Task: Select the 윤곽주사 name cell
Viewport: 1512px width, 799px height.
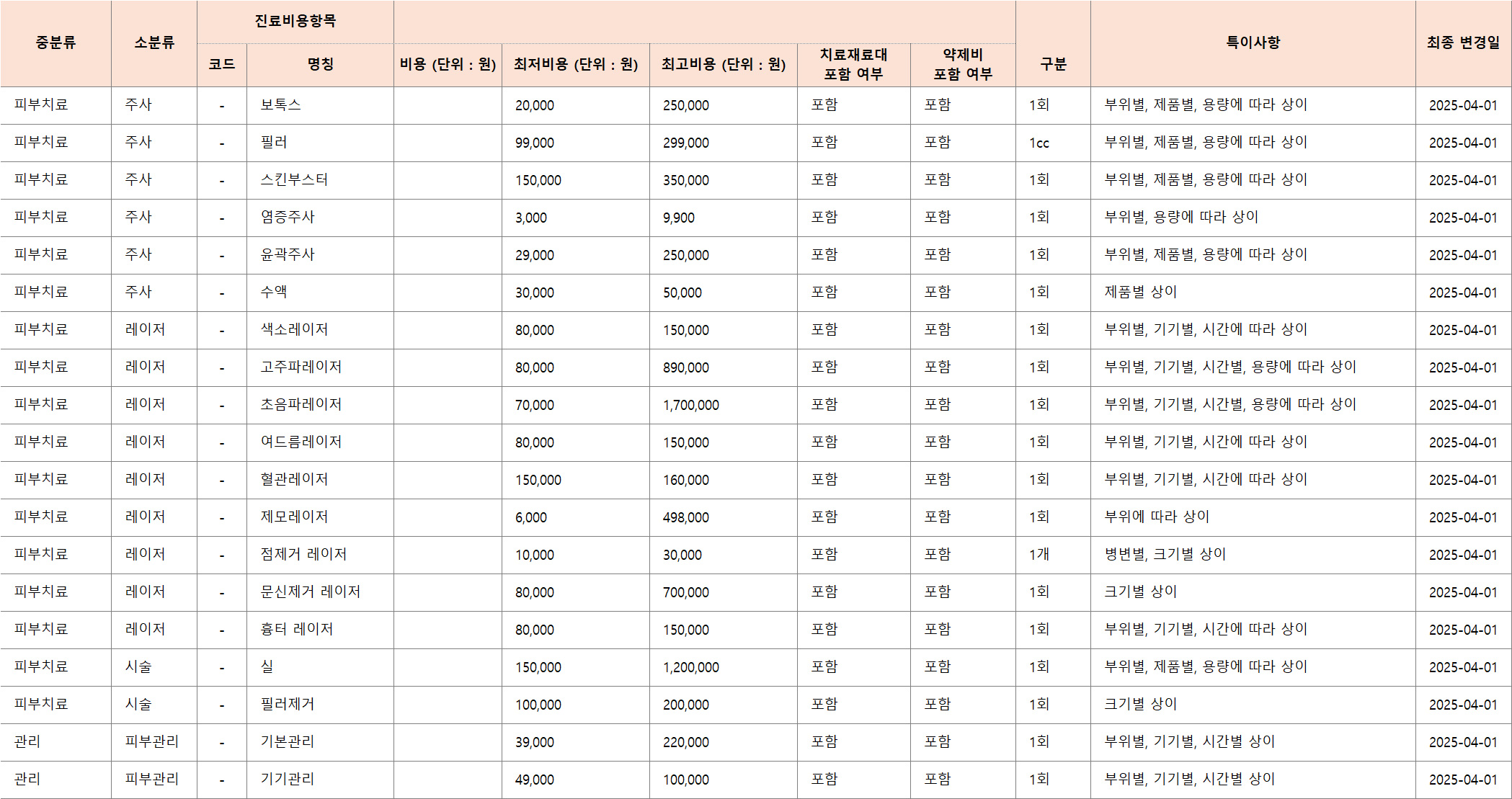Action: (320, 255)
